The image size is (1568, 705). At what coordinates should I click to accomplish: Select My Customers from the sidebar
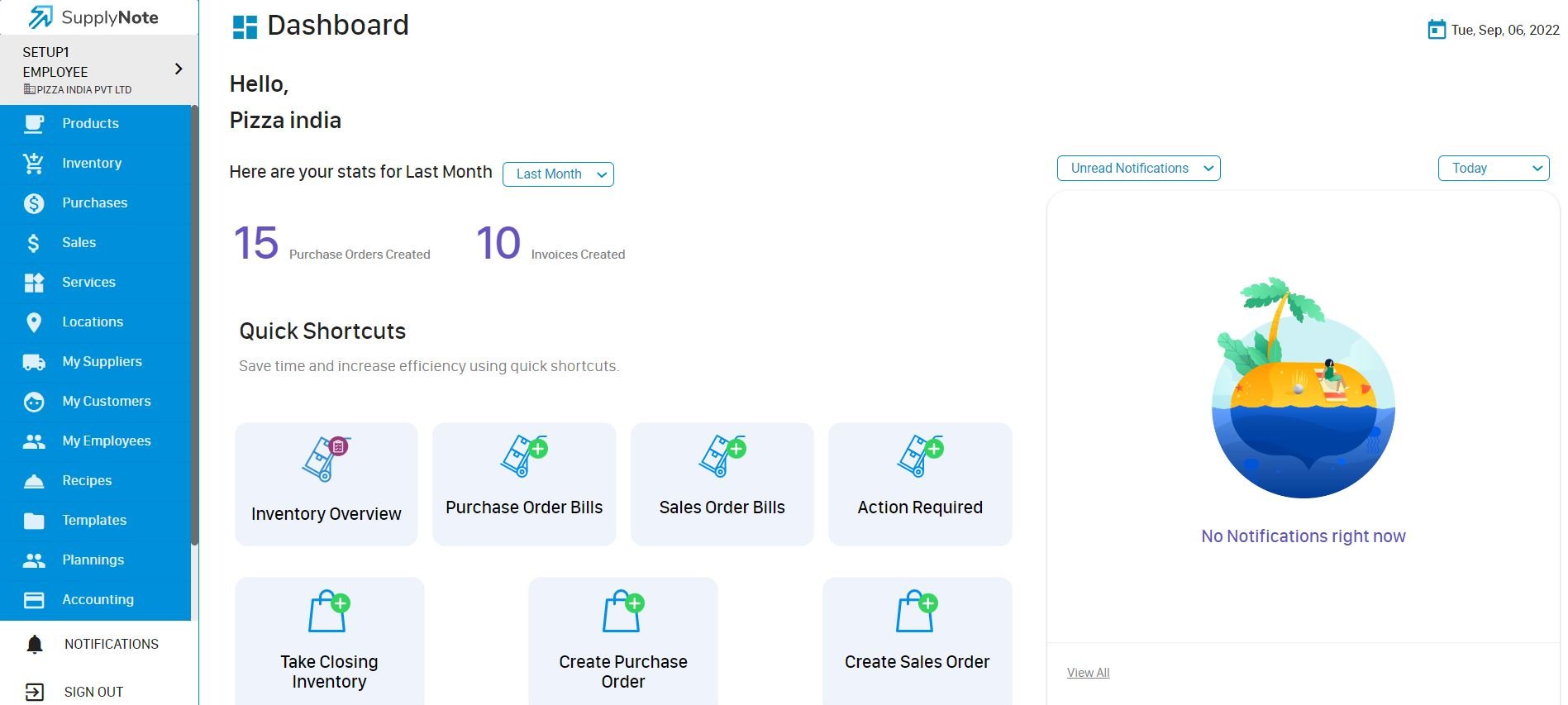(107, 402)
